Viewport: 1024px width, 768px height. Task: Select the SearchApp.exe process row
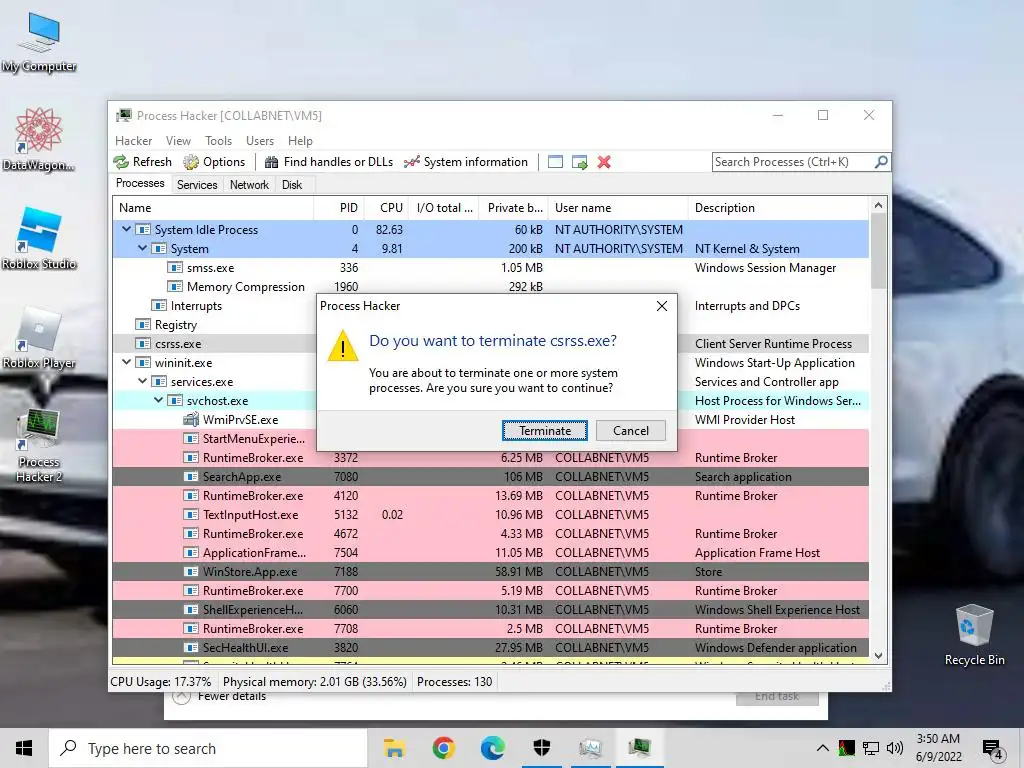point(491,477)
